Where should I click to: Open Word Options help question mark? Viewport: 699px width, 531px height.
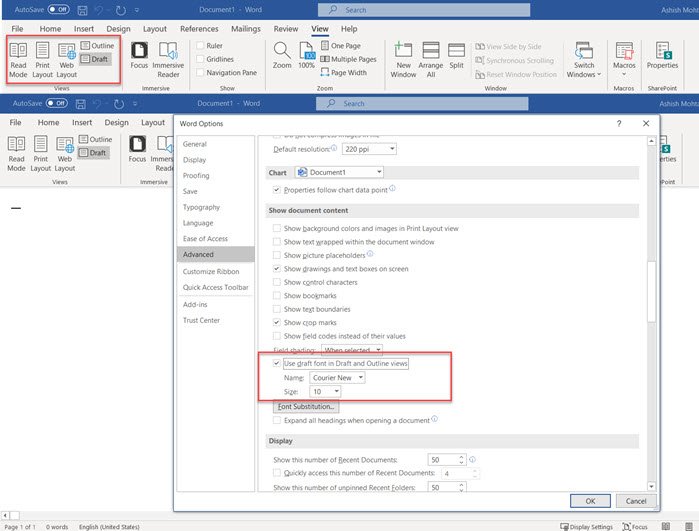coord(619,123)
